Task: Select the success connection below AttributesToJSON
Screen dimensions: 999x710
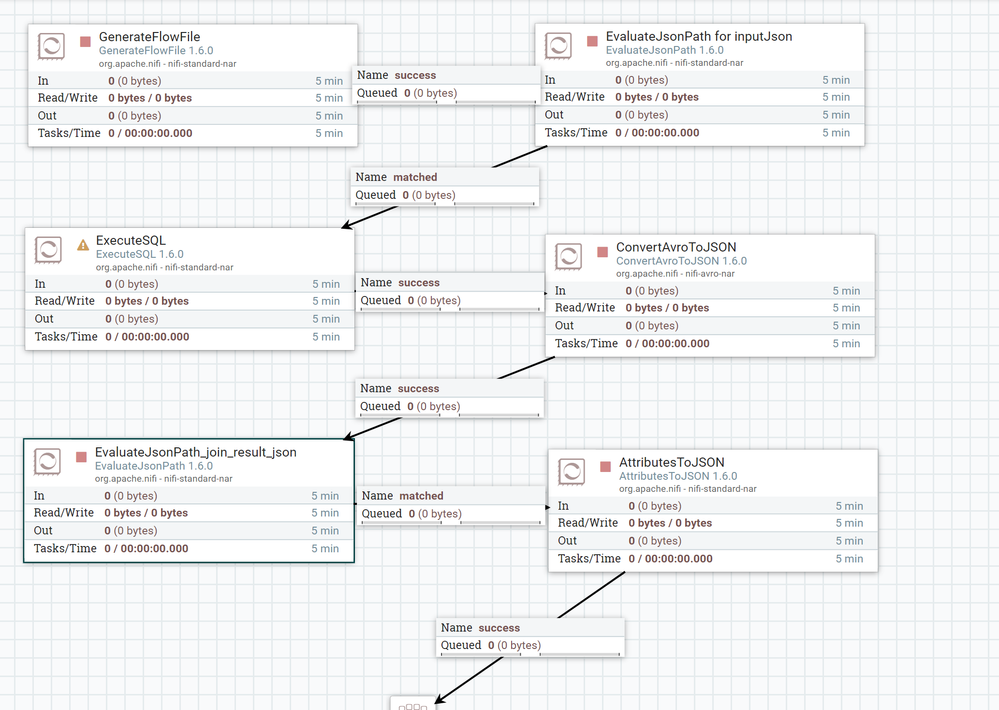Action: 531,637
